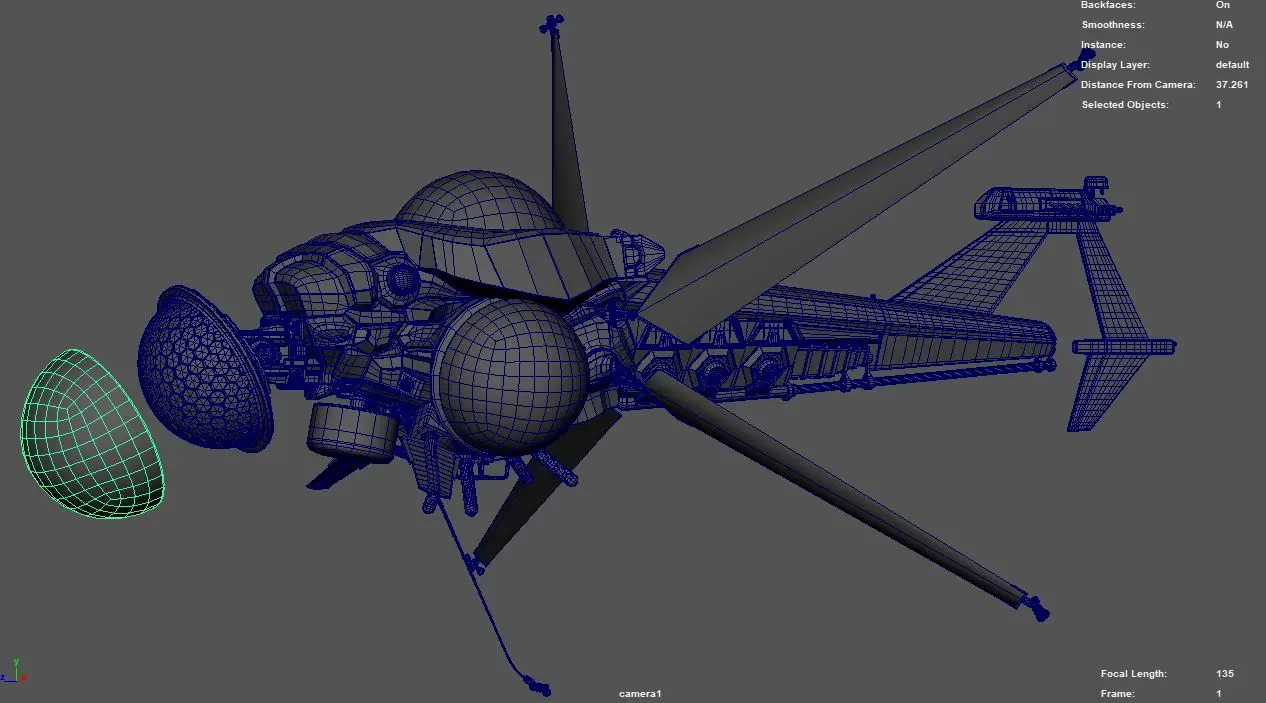The width and height of the screenshot is (1266, 703).
Task: Click the focal length value "135"
Action: pos(1225,674)
